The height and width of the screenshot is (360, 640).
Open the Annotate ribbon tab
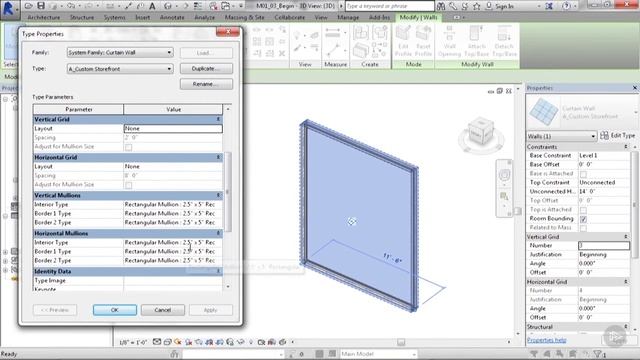[172, 18]
